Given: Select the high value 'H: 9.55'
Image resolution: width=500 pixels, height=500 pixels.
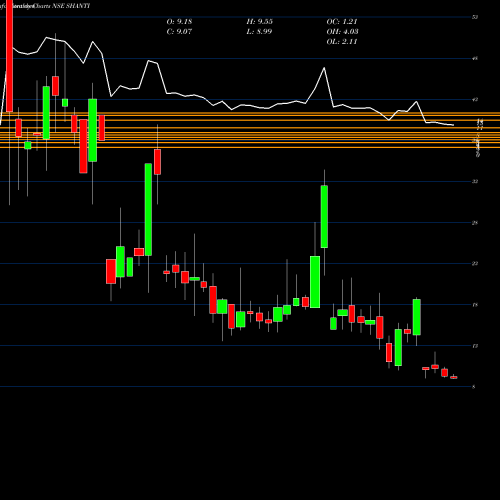Looking at the screenshot, I should click(259, 22).
